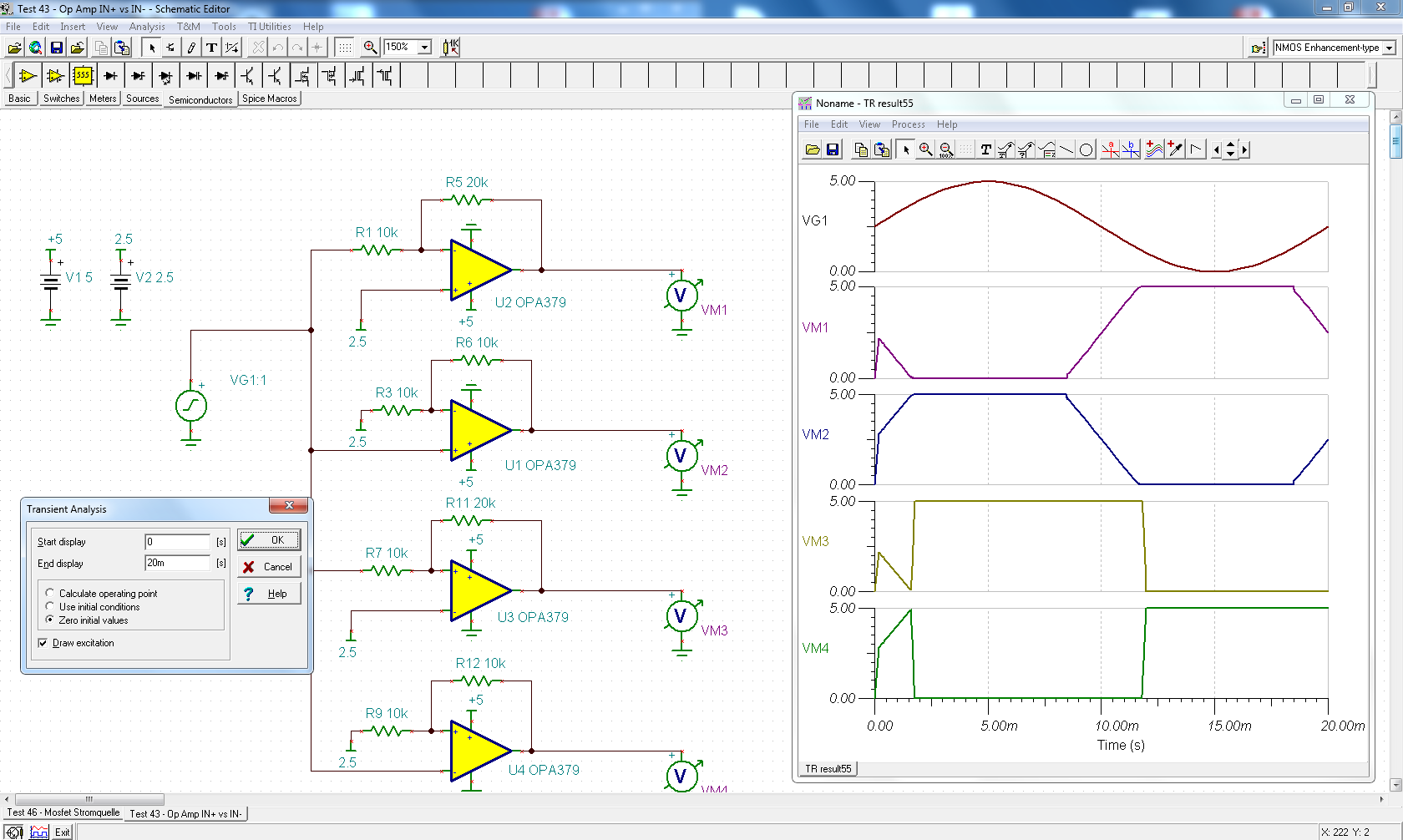Click the Start display input field
The image size is (1403, 840).
coord(177,542)
